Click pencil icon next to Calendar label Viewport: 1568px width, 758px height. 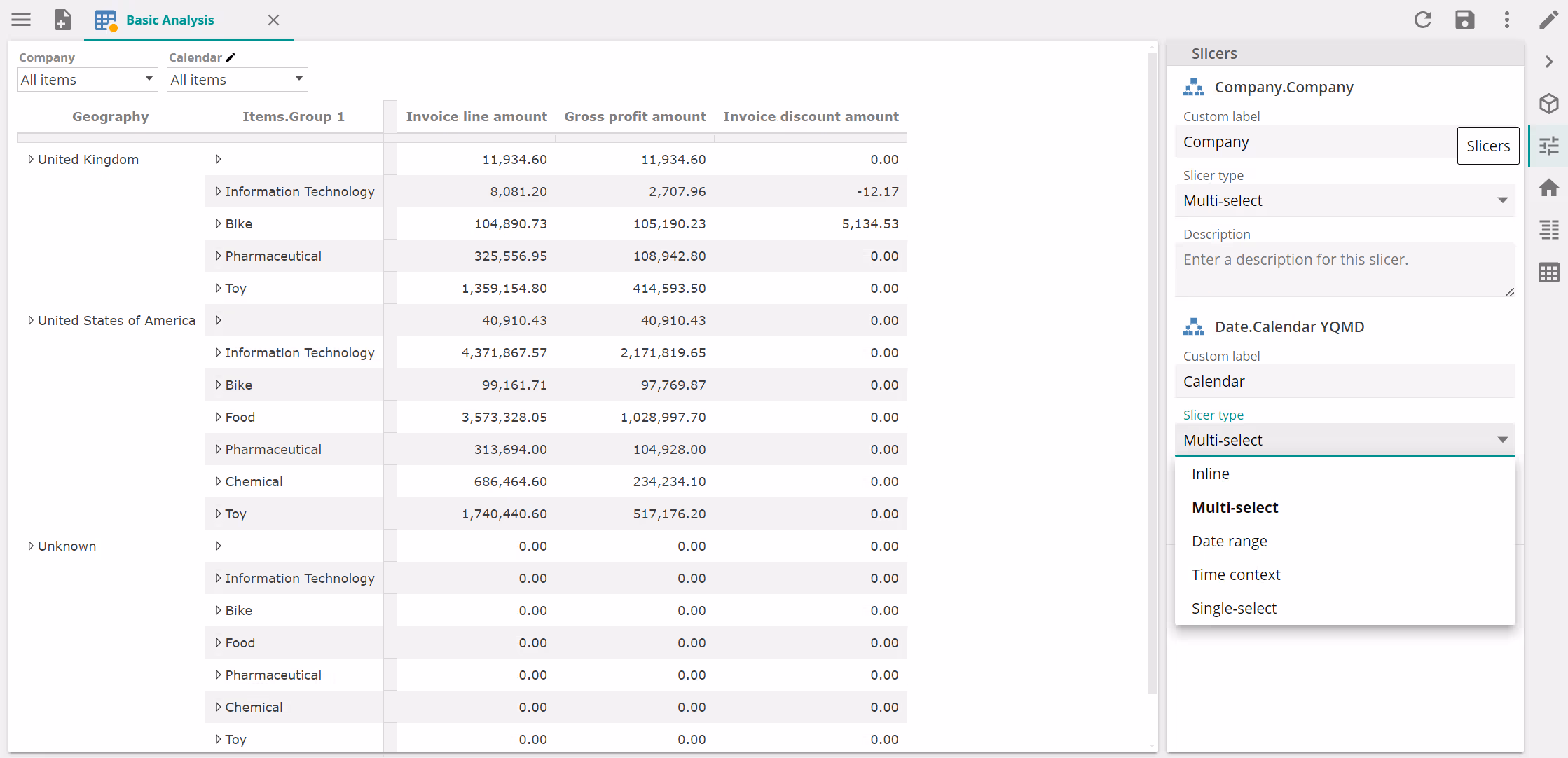tap(231, 57)
